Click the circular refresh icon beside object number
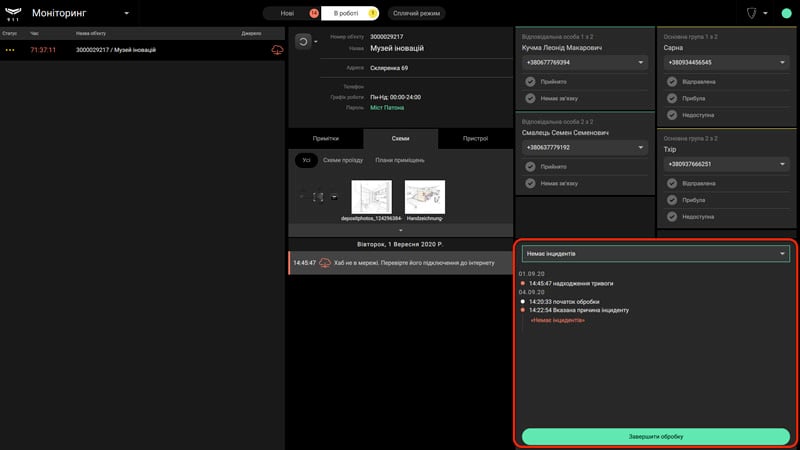 (x=303, y=41)
